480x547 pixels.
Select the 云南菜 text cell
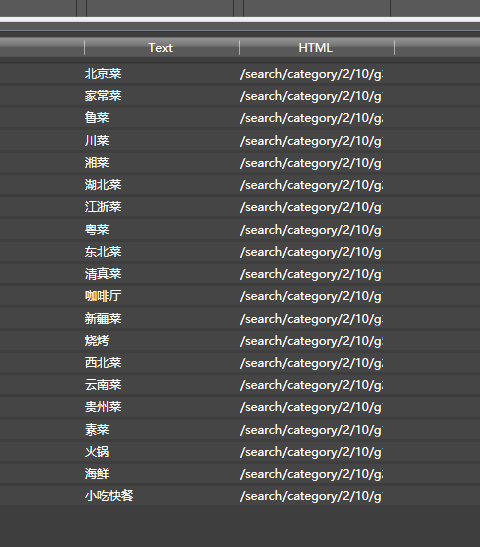pyautogui.click(x=103, y=385)
